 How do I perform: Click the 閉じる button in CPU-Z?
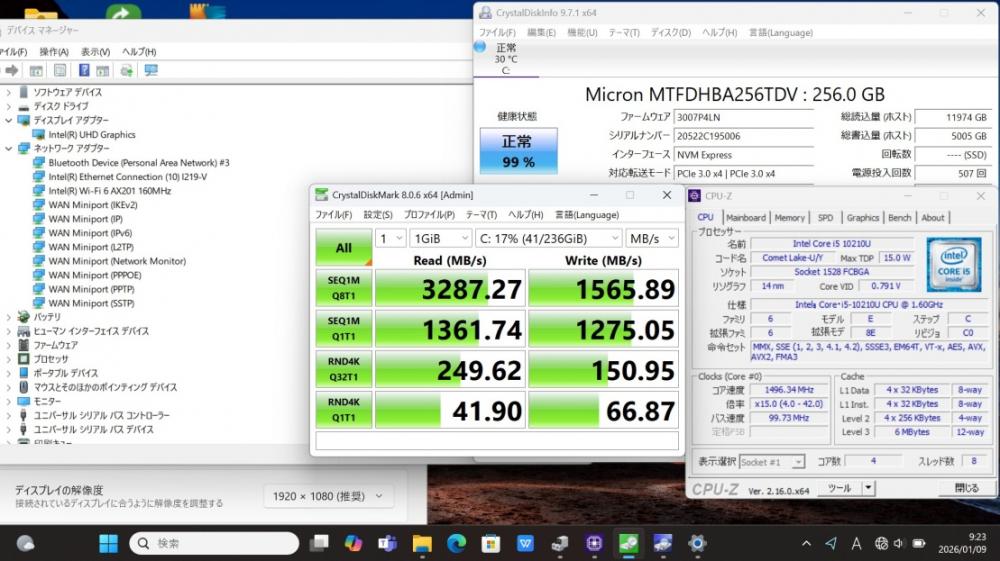click(966, 488)
